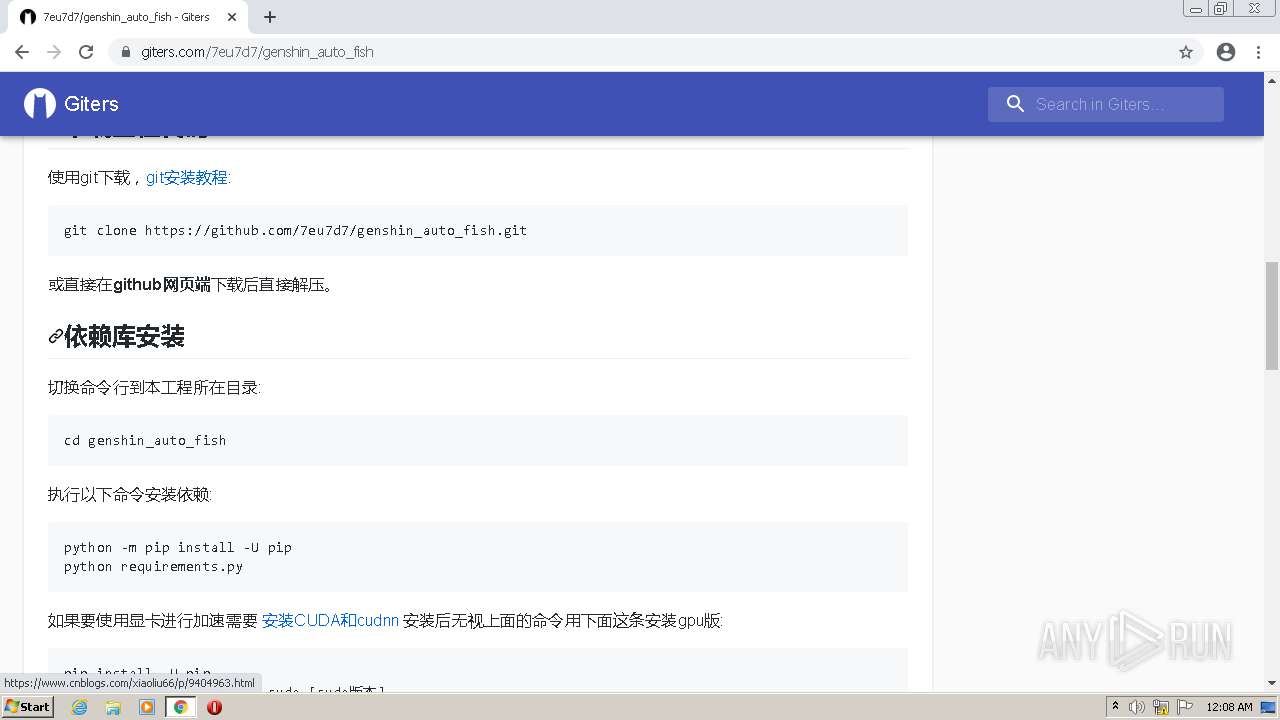Click the address bar URL
The height and width of the screenshot is (720, 1280).
[x=257, y=52]
